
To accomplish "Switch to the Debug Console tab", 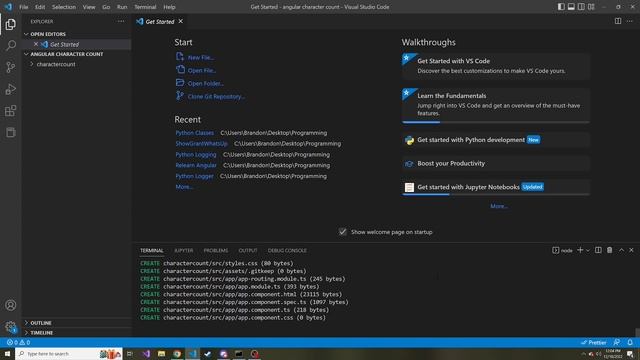I will 287,250.
